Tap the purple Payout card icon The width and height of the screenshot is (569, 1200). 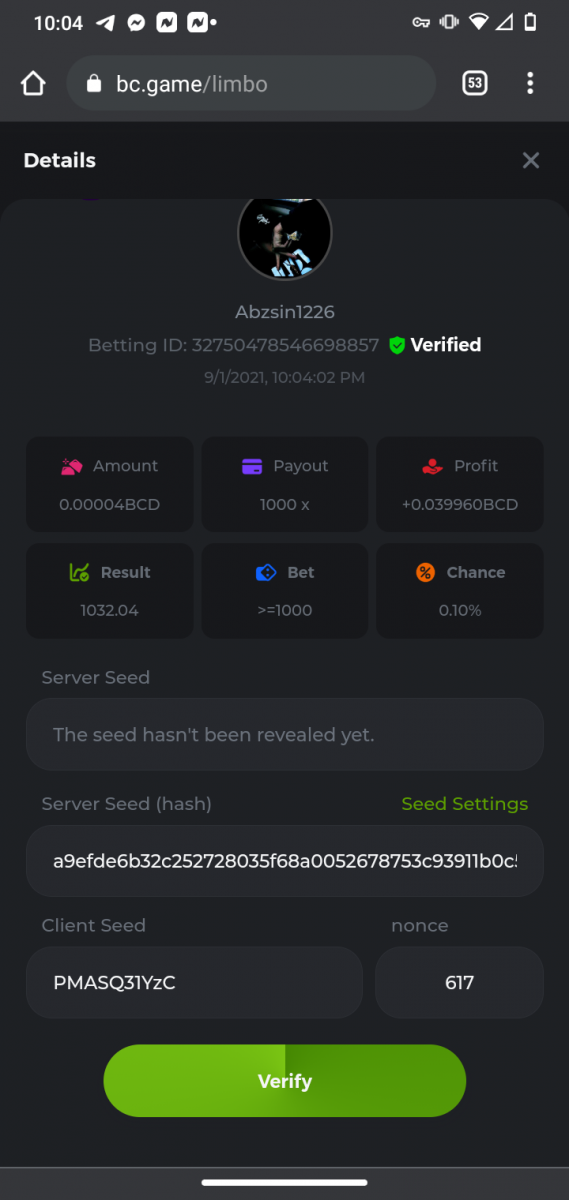click(252, 466)
